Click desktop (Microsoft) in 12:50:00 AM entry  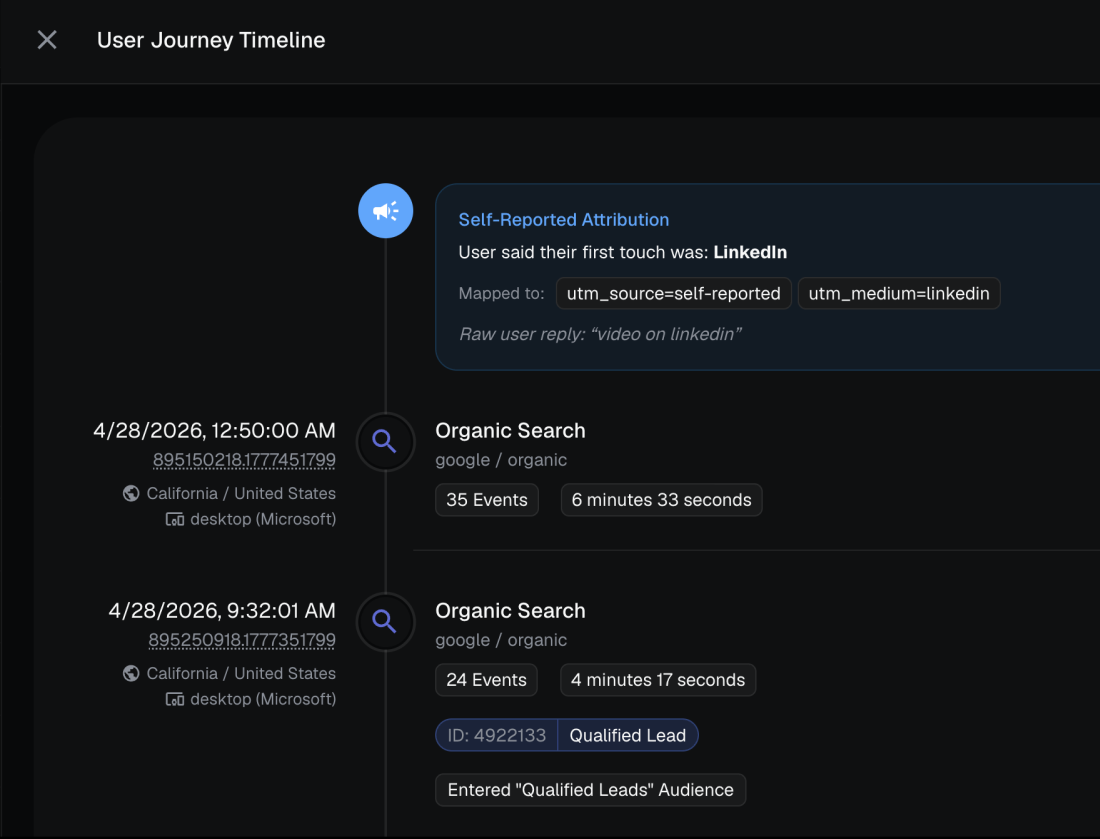pyautogui.click(x=263, y=519)
